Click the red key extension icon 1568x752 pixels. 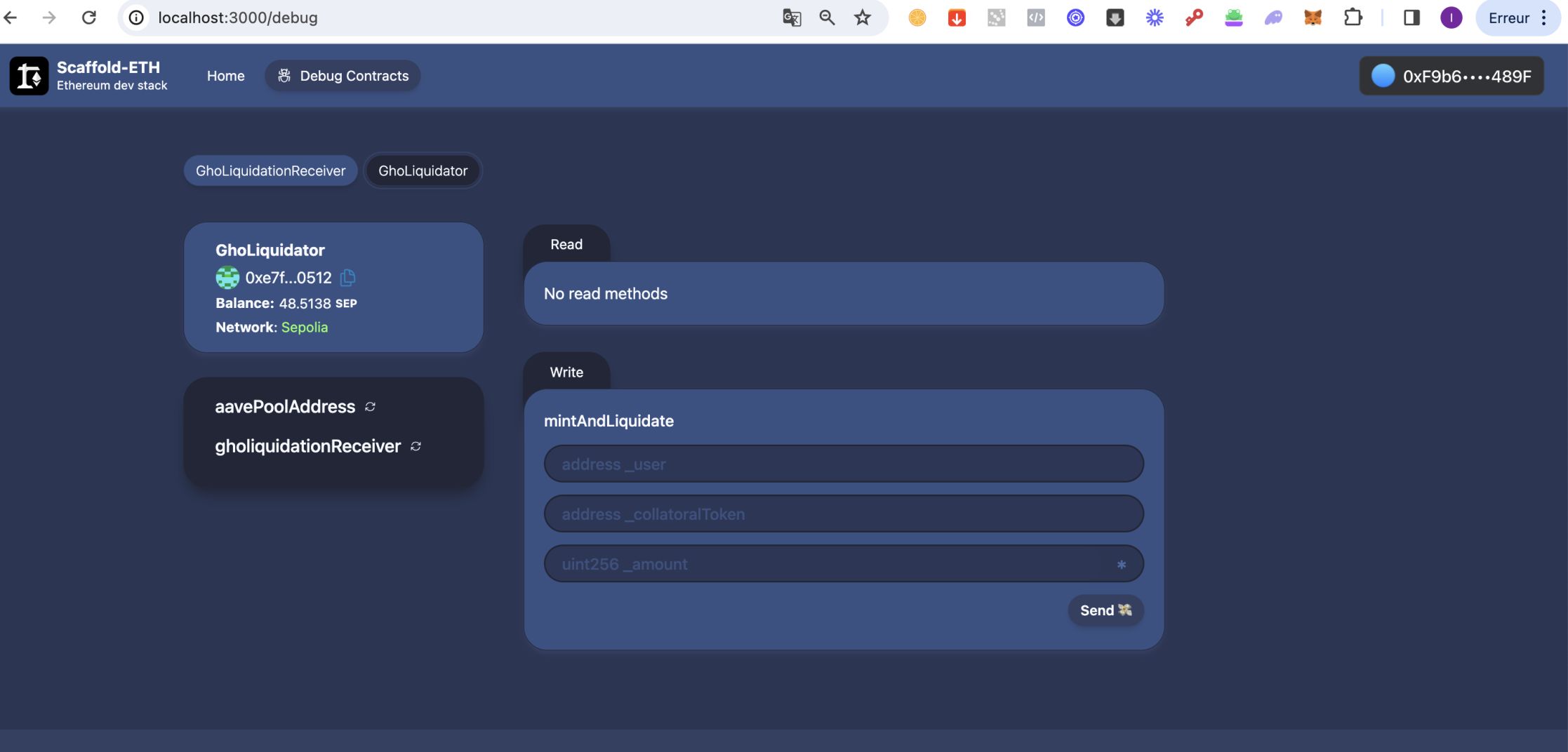click(x=1194, y=18)
